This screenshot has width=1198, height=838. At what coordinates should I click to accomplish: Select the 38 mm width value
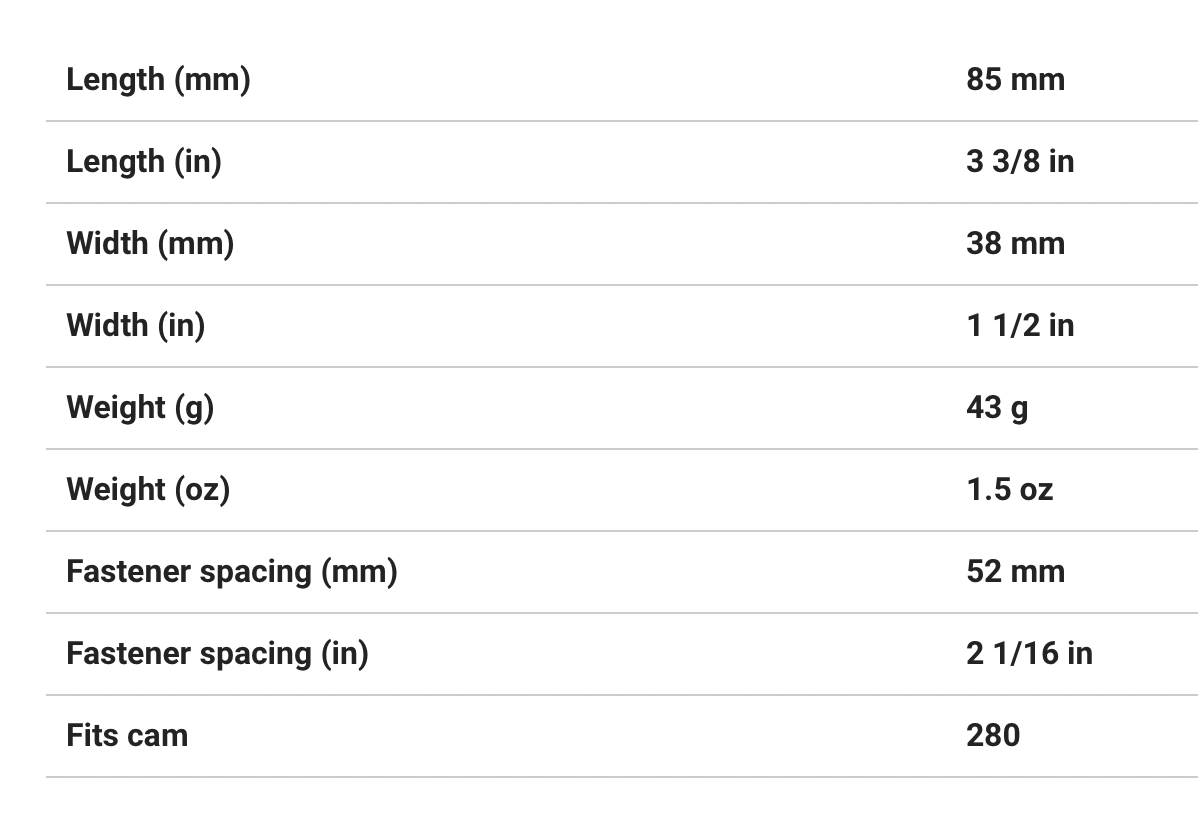(x=1015, y=243)
